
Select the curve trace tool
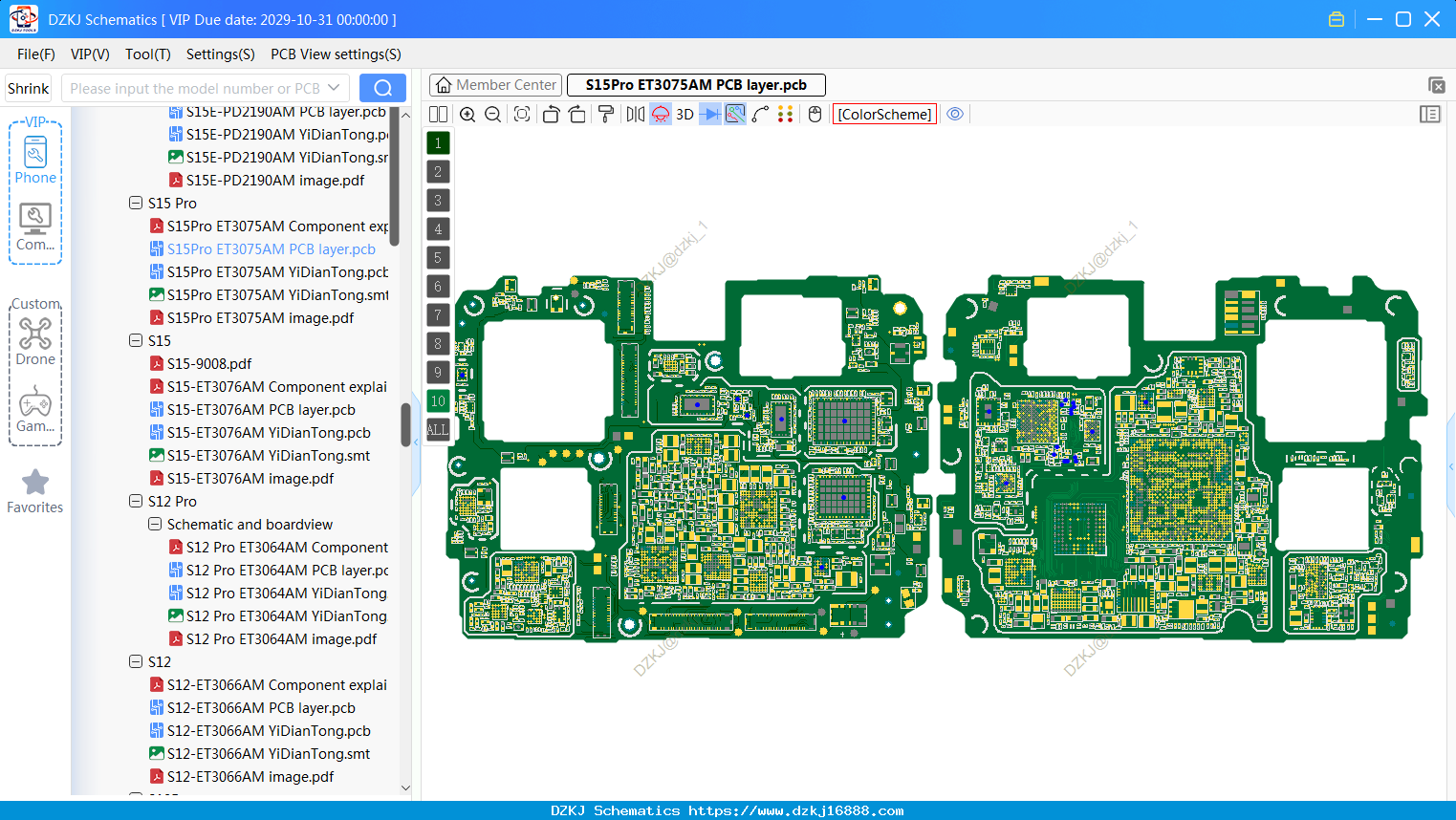point(761,115)
